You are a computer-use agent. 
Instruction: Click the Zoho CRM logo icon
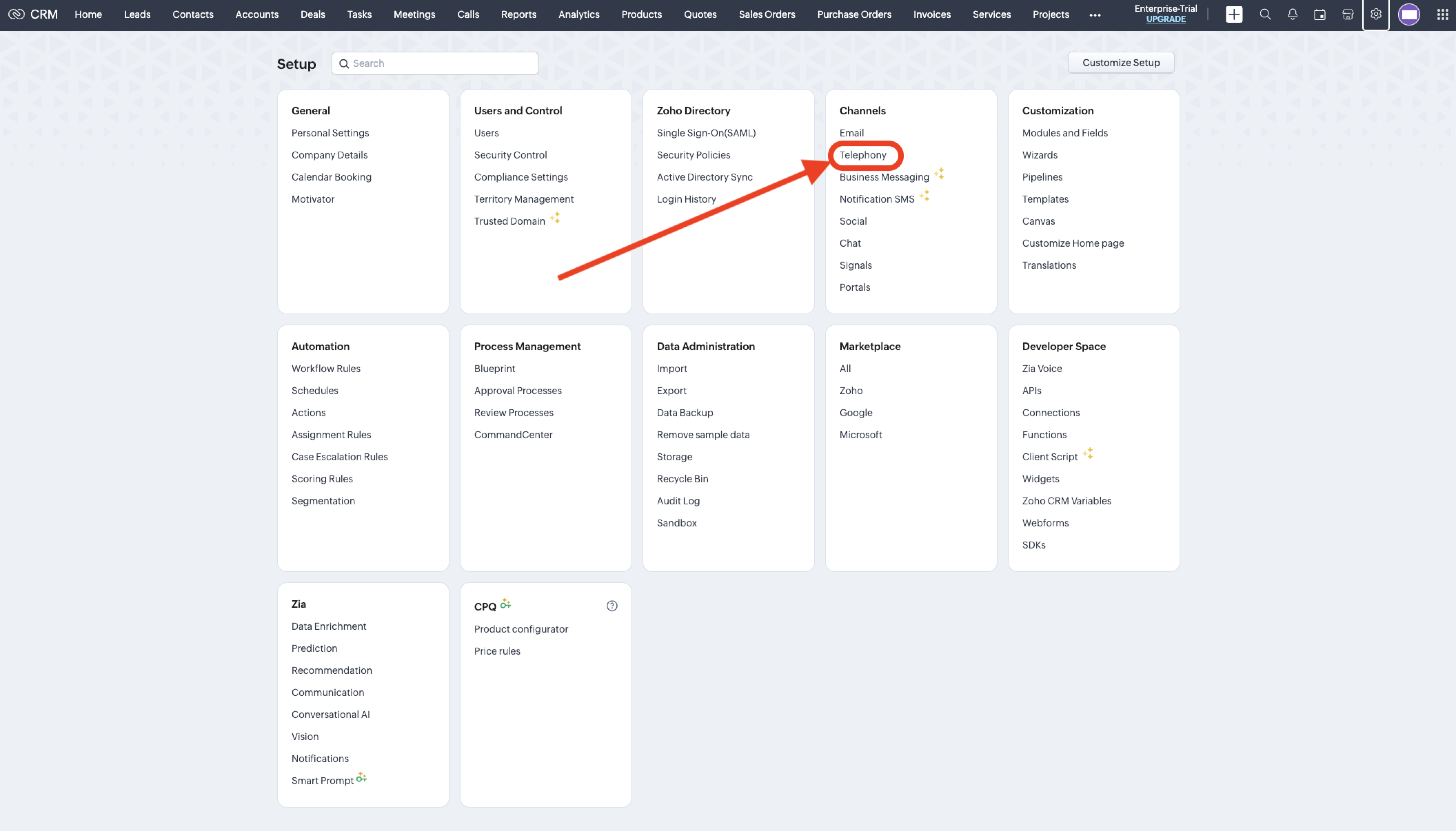pyautogui.click(x=17, y=14)
